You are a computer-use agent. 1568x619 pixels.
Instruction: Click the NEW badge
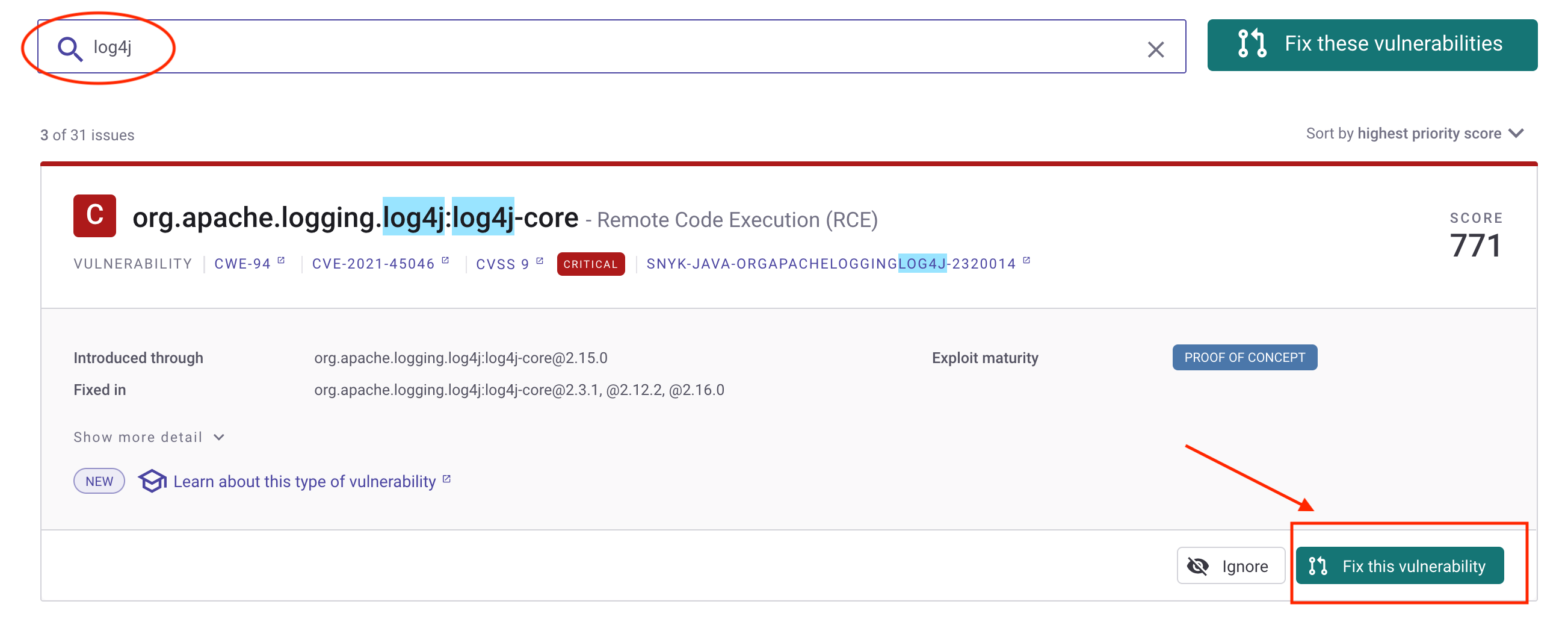click(x=99, y=481)
